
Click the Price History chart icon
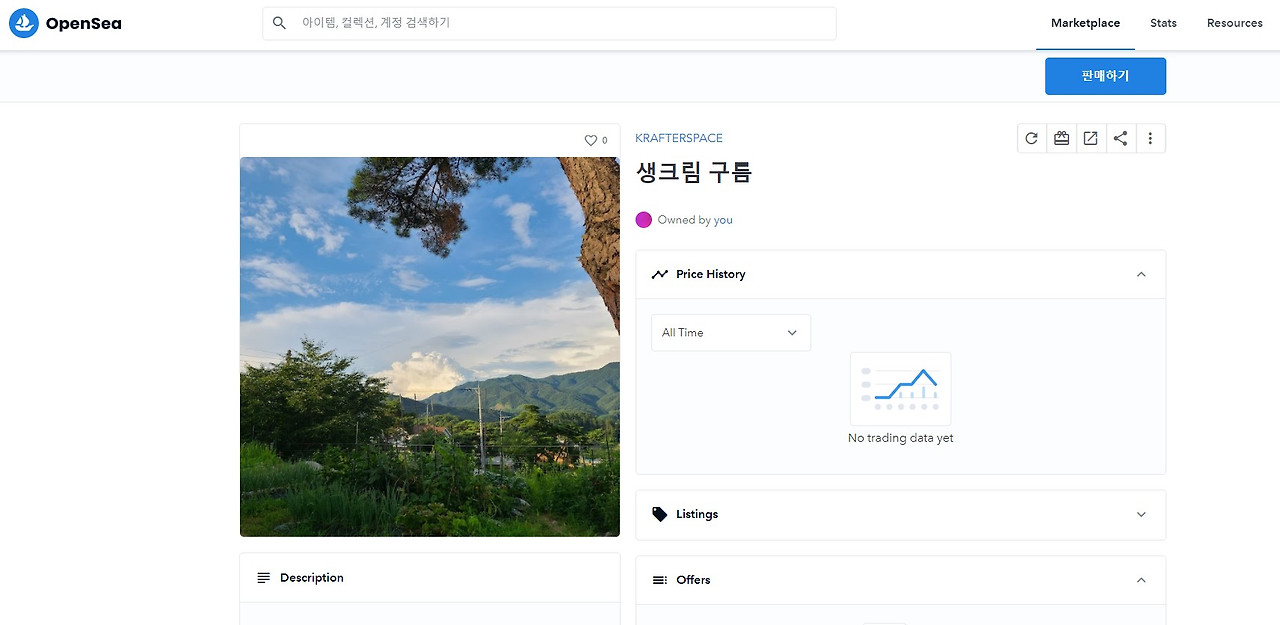pos(660,273)
